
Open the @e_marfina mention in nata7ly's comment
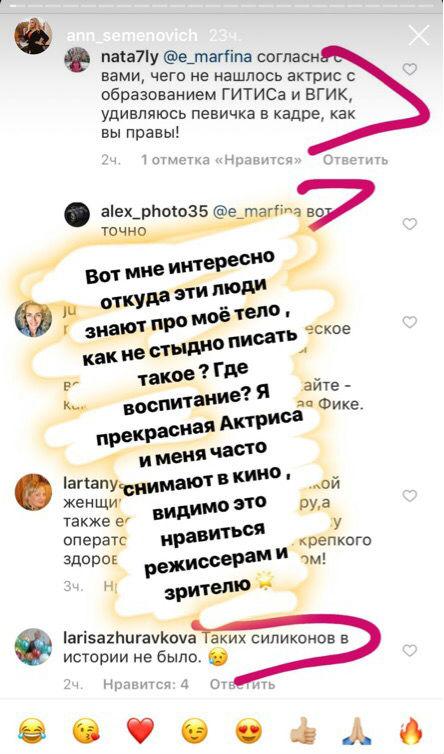click(x=207, y=57)
